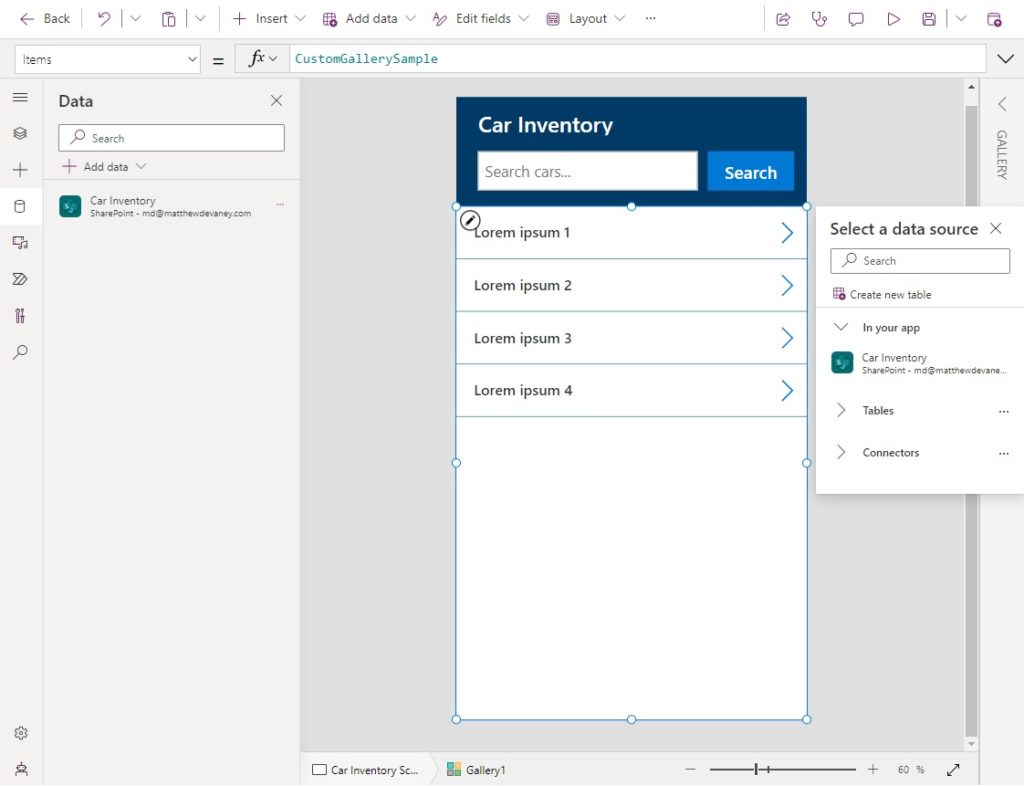
Task: Click the data source popup Search field
Action: coord(920,260)
